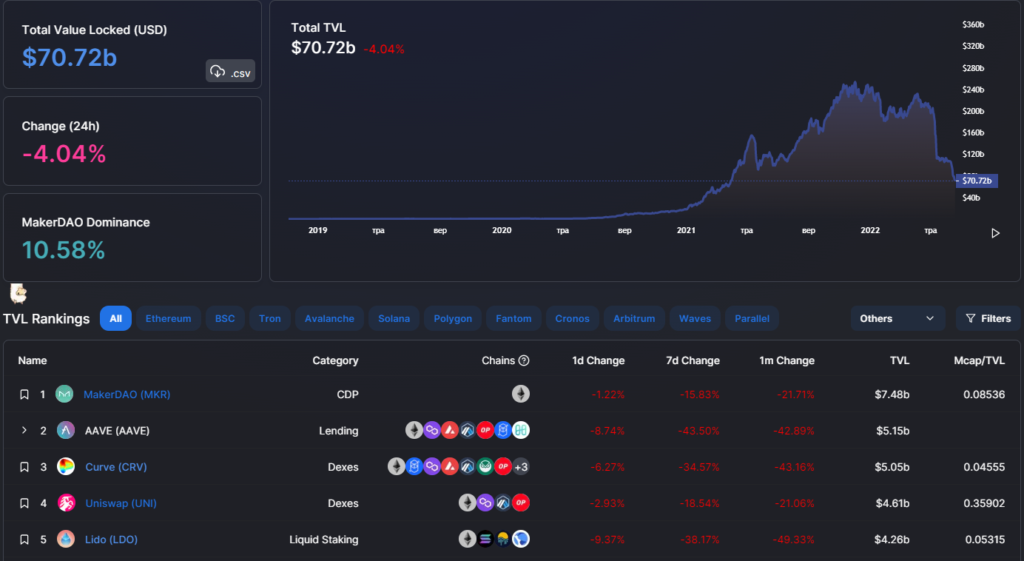Click the Lido logo icon
Screen dimensions: 1024x561
click(65, 539)
